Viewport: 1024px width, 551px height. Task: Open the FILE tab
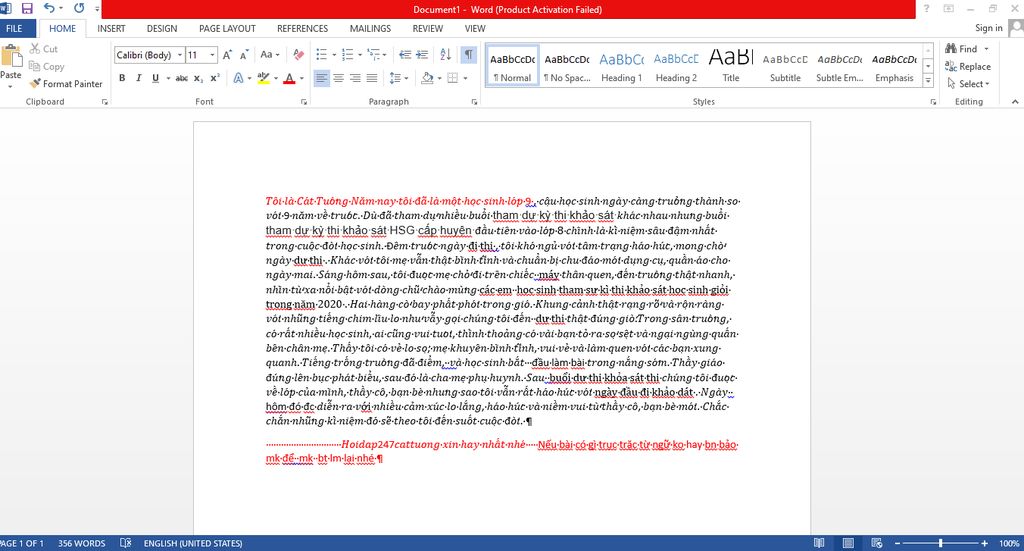pos(14,29)
